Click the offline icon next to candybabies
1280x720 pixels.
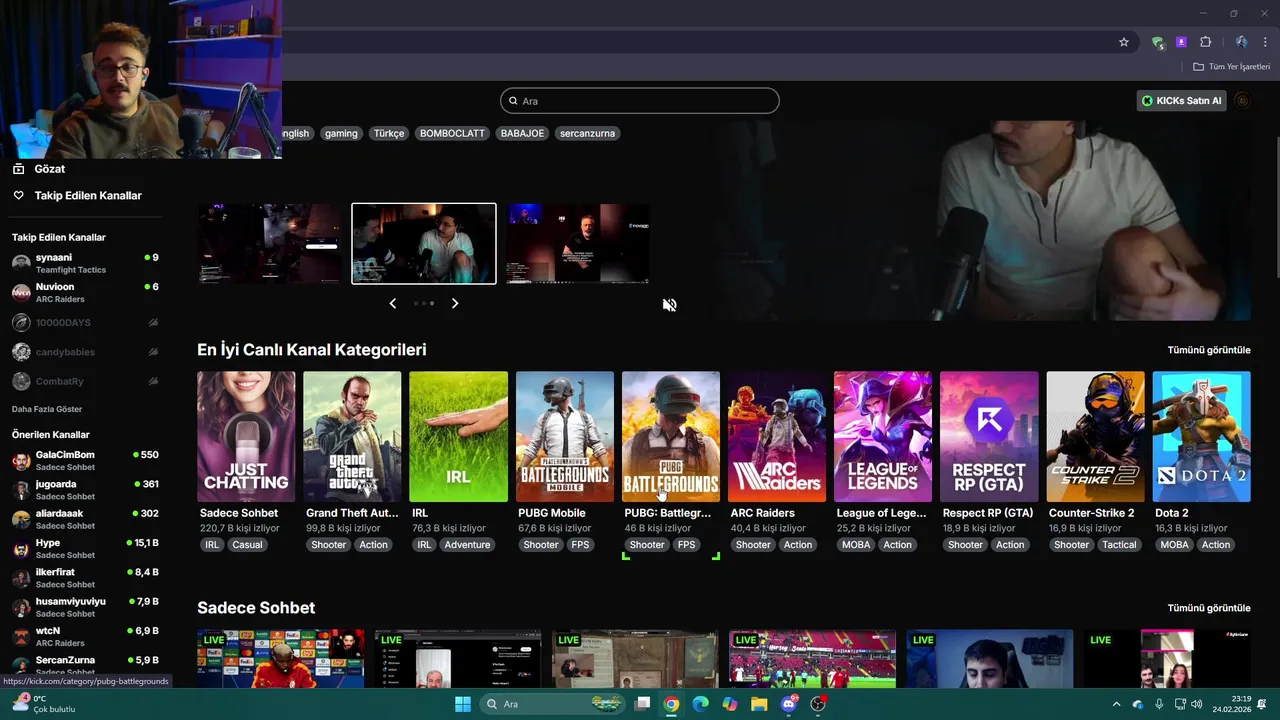[153, 352]
